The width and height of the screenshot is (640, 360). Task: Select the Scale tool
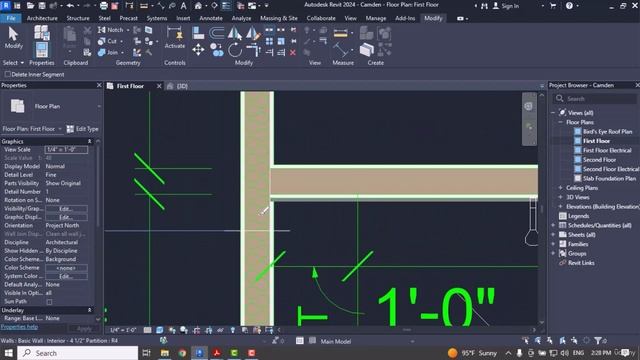tap(281, 41)
